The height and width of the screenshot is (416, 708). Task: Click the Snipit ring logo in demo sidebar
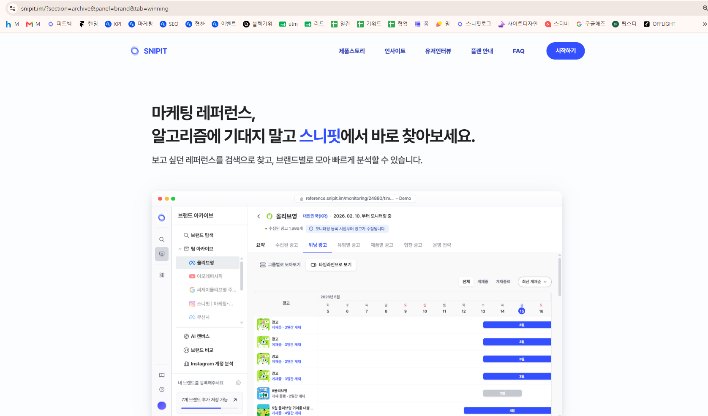[x=162, y=218]
